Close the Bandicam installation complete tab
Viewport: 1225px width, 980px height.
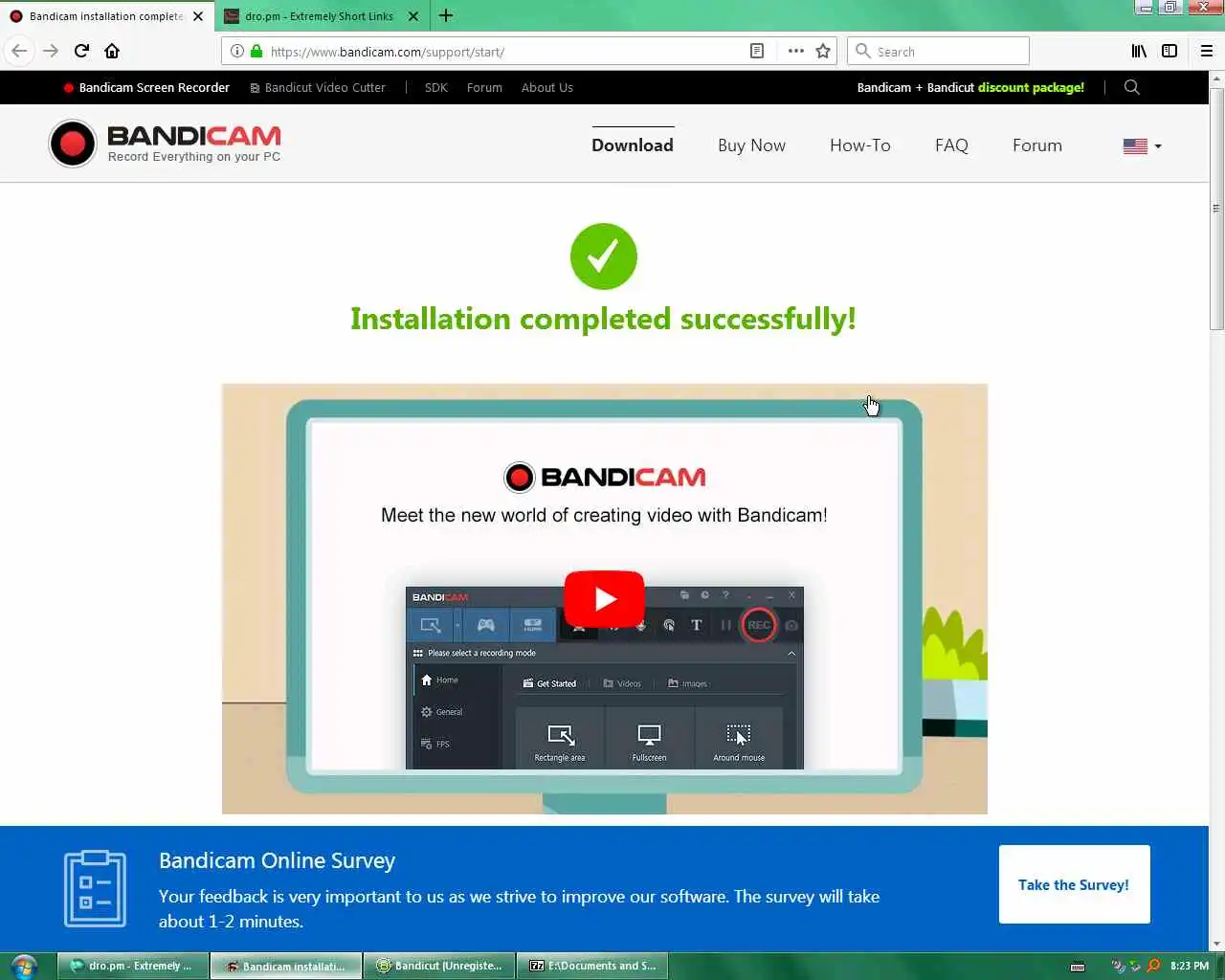click(198, 16)
